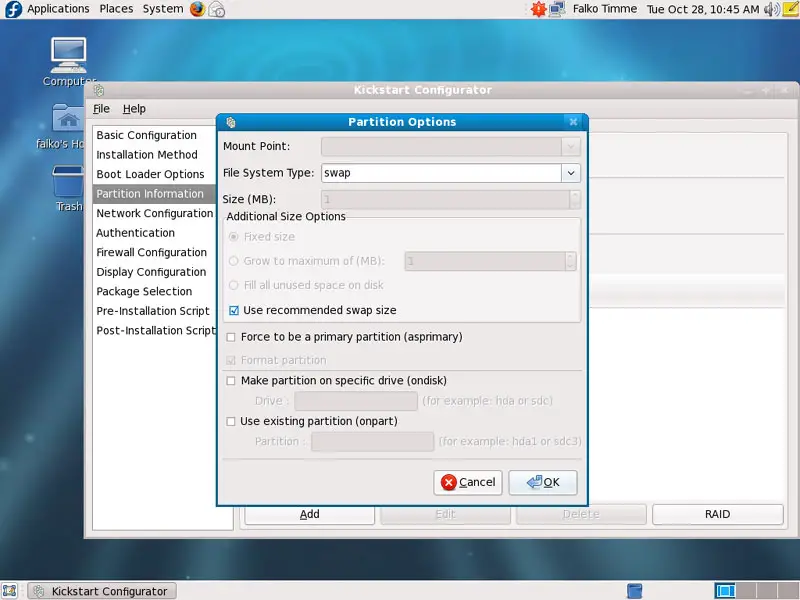Open the File System Type dropdown arrow
This screenshot has height=600, width=800.
tap(571, 173)
